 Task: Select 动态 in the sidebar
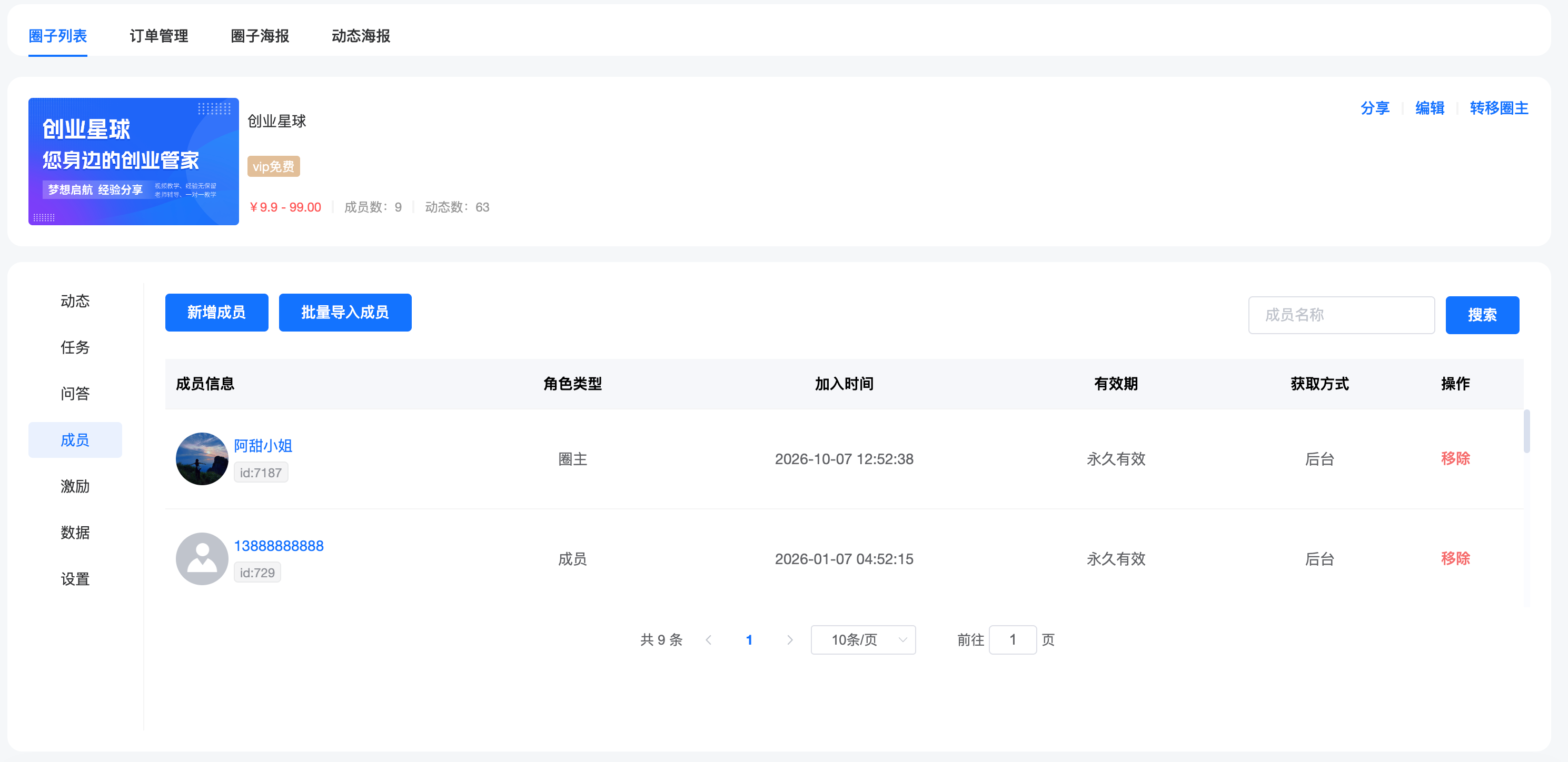coord(75,301)
